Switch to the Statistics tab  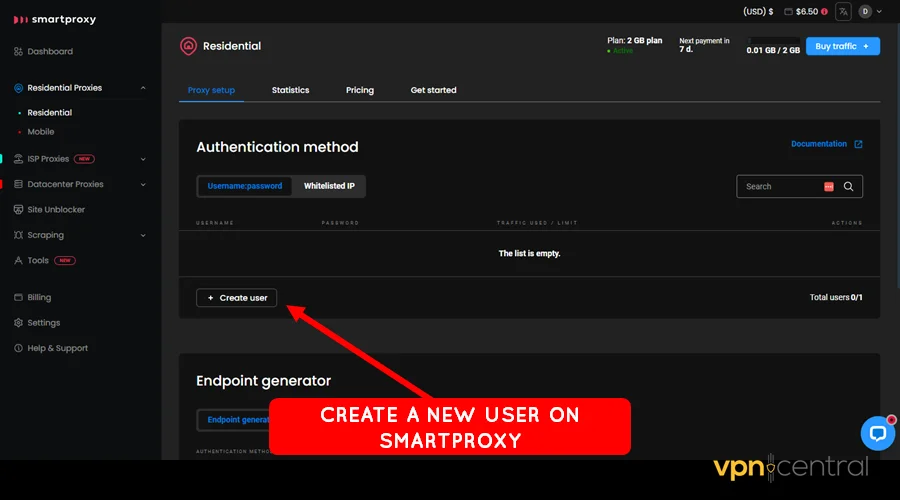pyautogui.click(x=290, y=90)
